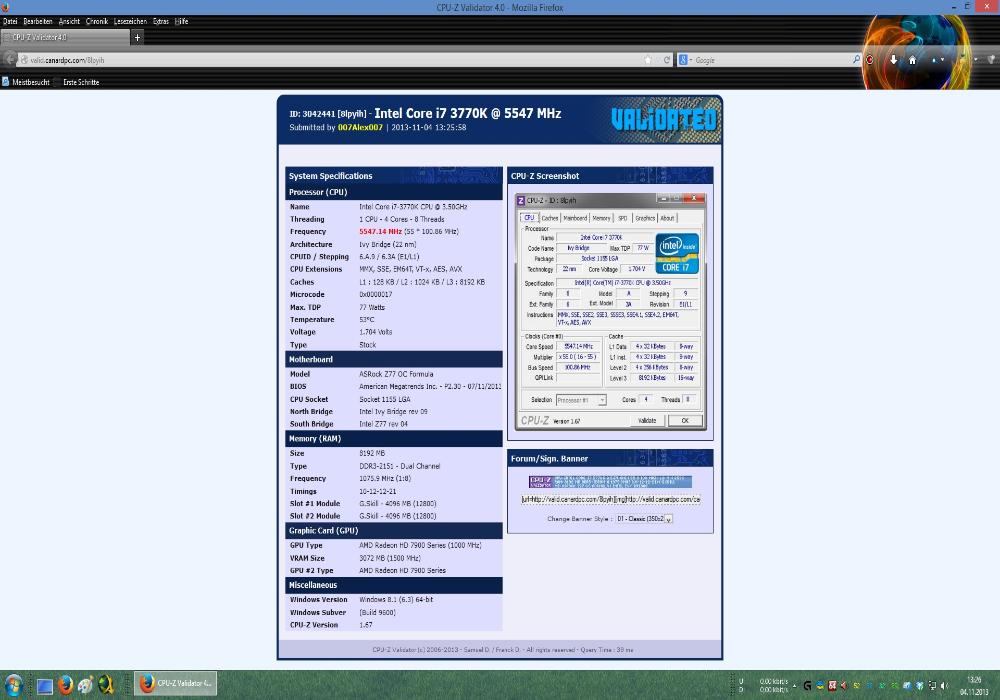Click the Memory tab in CPU-Z screenshot
This screenshot has height=700, width=1000.
click(x=601, y=218)
